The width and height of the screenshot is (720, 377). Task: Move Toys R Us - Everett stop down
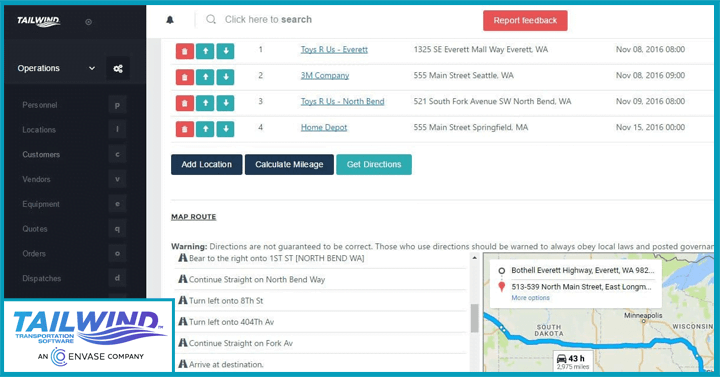(225, 51)
